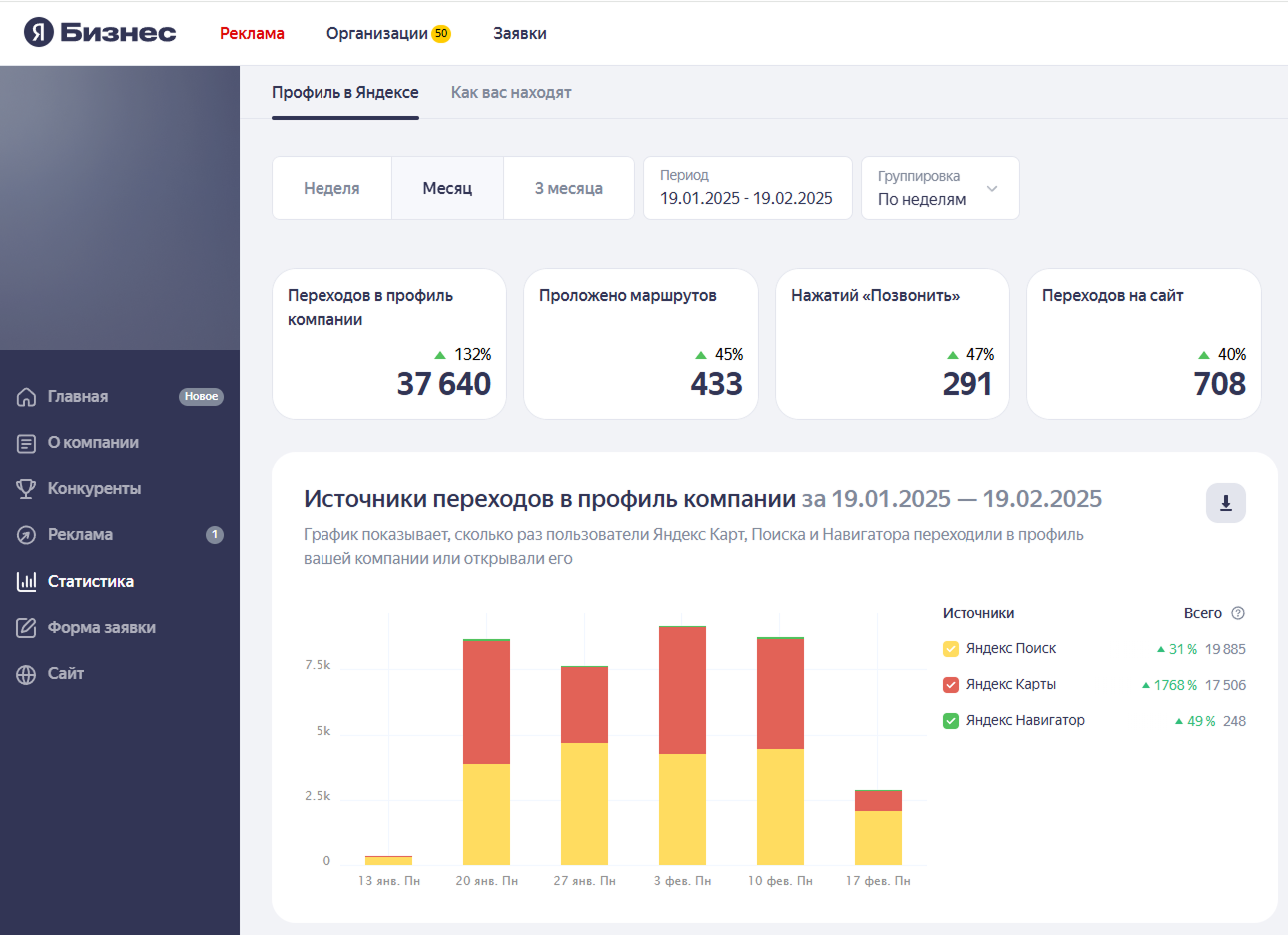This screenshot has width=1288, height=935.
Task: Click the Переходов на сайт card
Action: point(1144,344)
